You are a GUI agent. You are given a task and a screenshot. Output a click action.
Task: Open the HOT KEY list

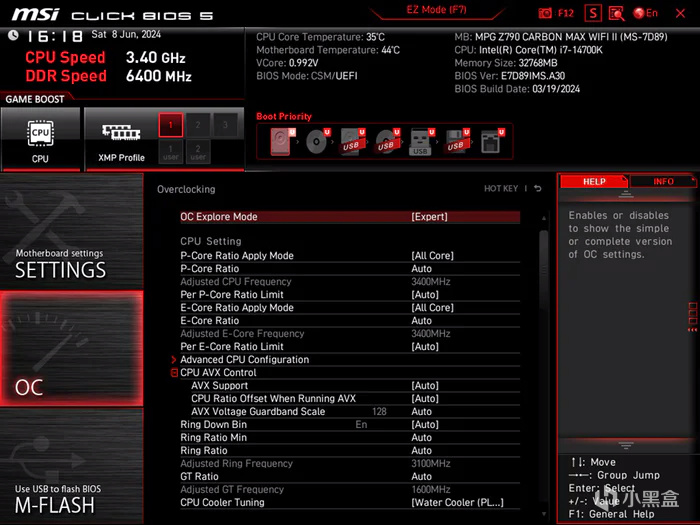(x=501, y=188)
